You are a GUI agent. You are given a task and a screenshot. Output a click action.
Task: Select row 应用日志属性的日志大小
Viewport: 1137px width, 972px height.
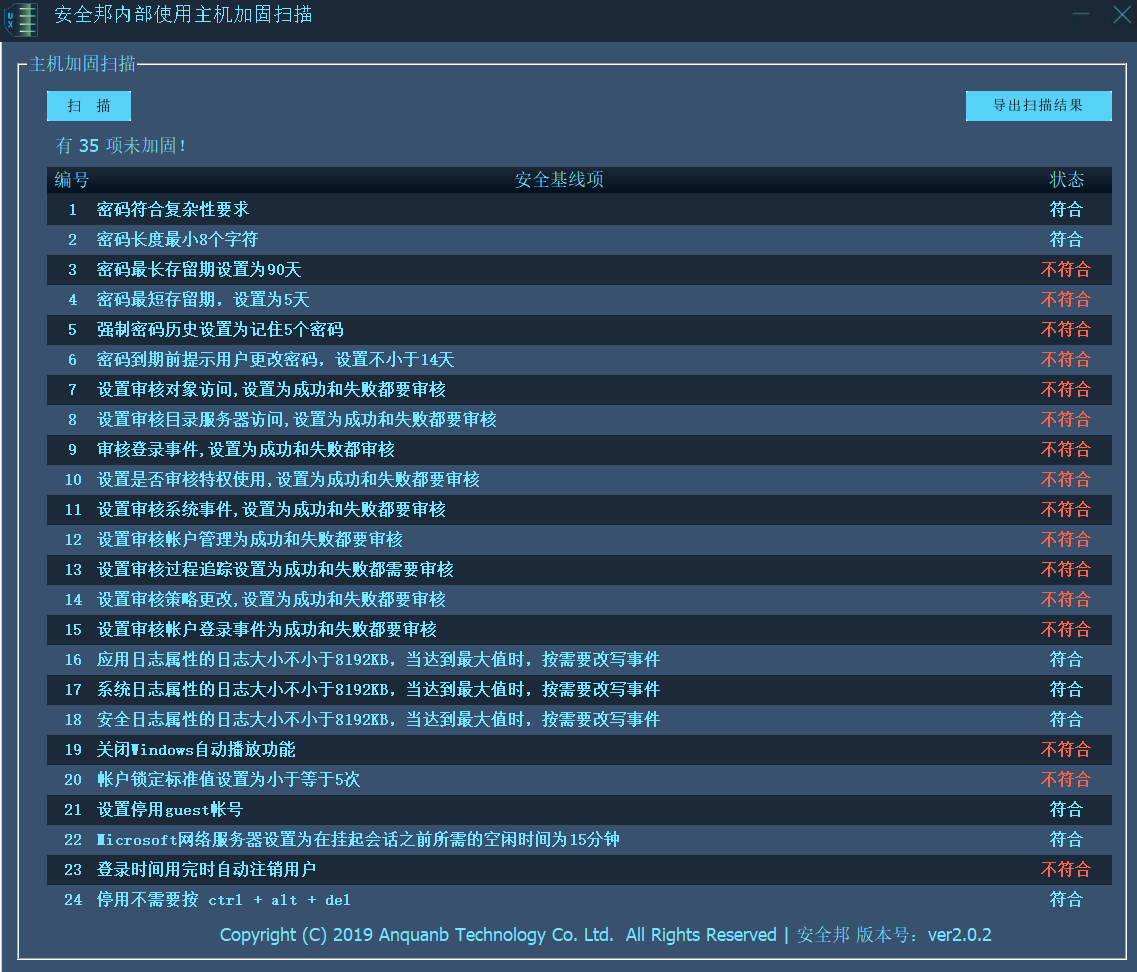(x=579, y=659)
